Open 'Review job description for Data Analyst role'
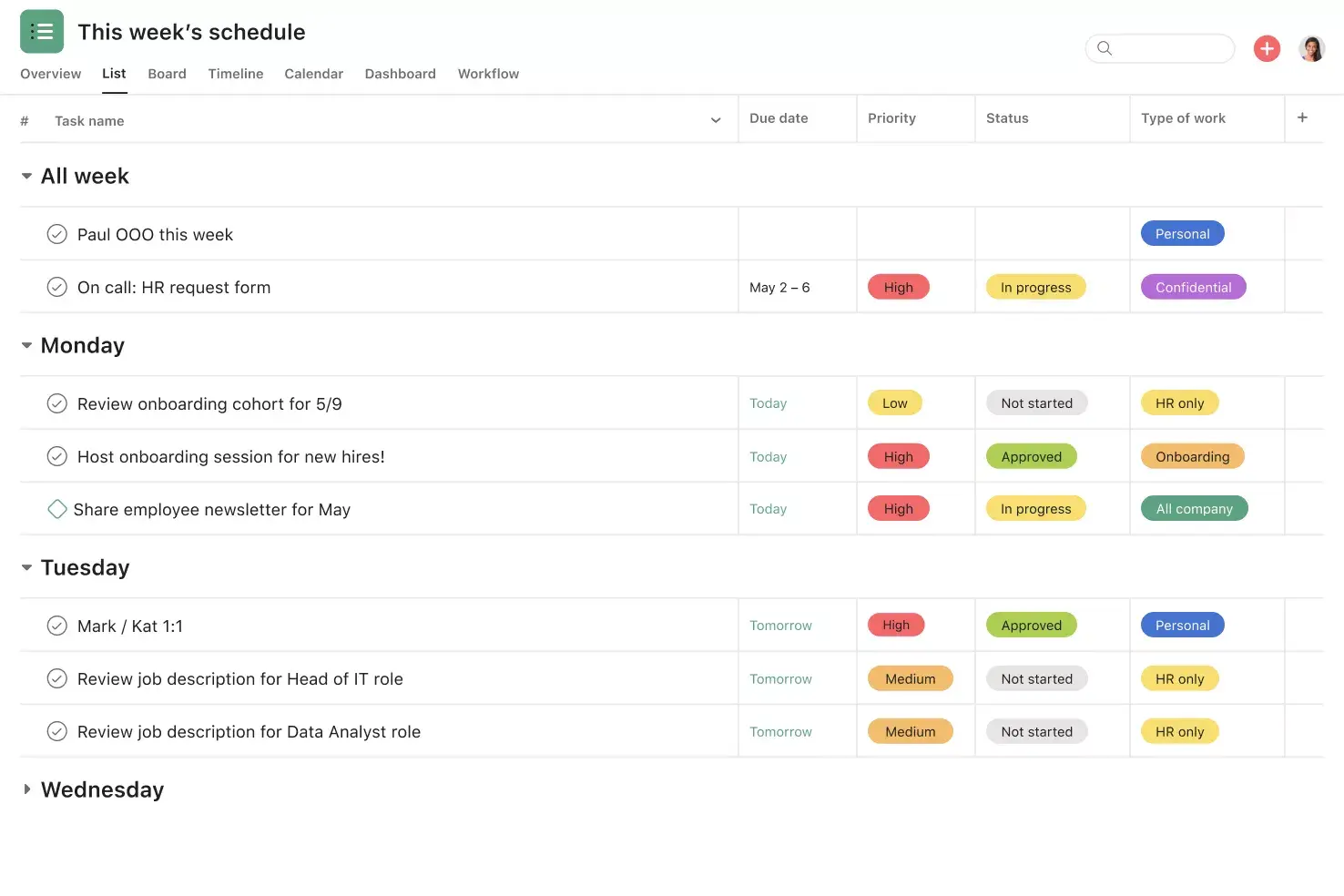The image size is (1344, 896). (x=248, y=731)
